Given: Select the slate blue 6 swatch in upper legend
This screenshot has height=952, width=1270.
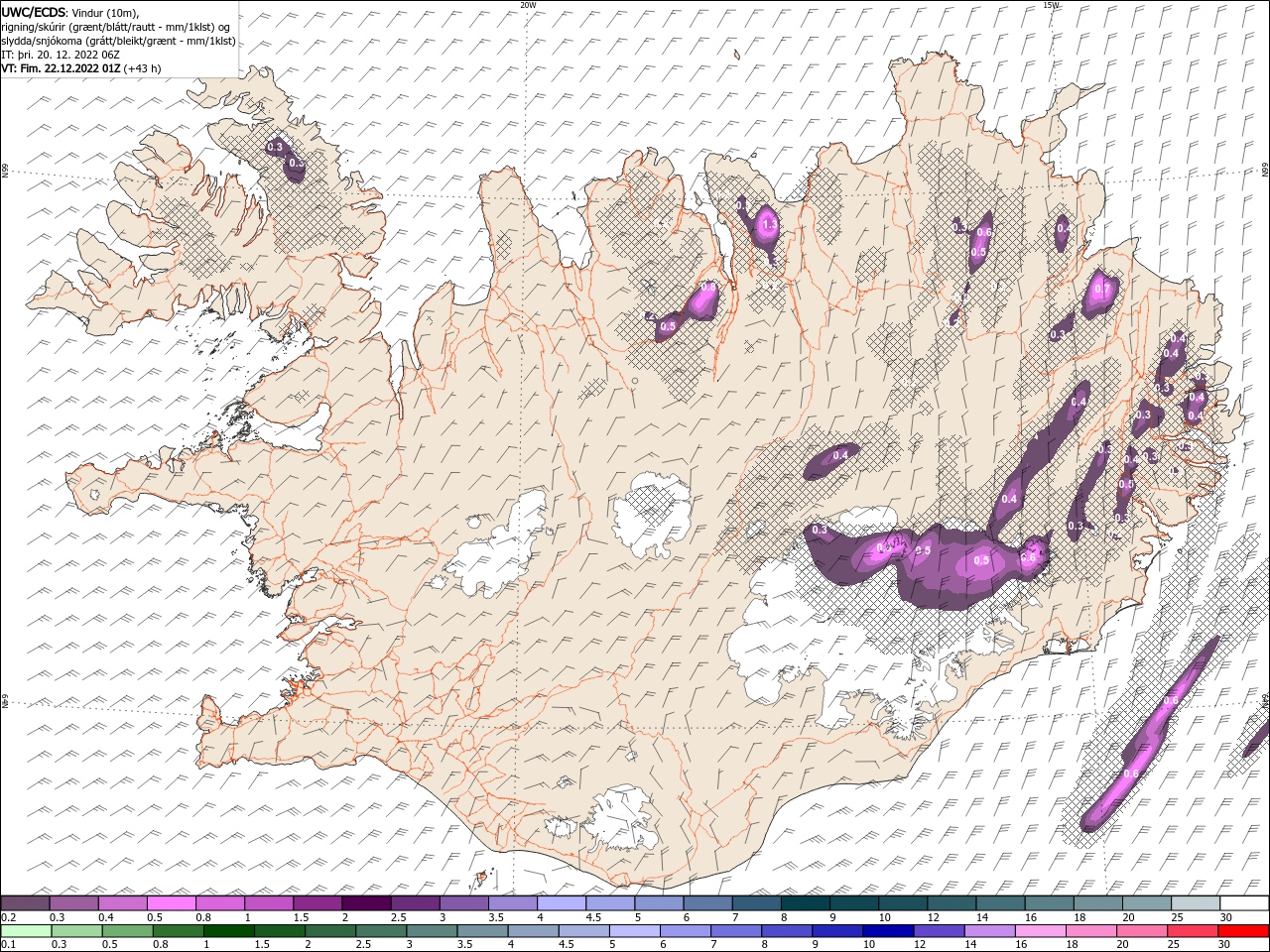Looking at the screenshot, I should point(708,902).
